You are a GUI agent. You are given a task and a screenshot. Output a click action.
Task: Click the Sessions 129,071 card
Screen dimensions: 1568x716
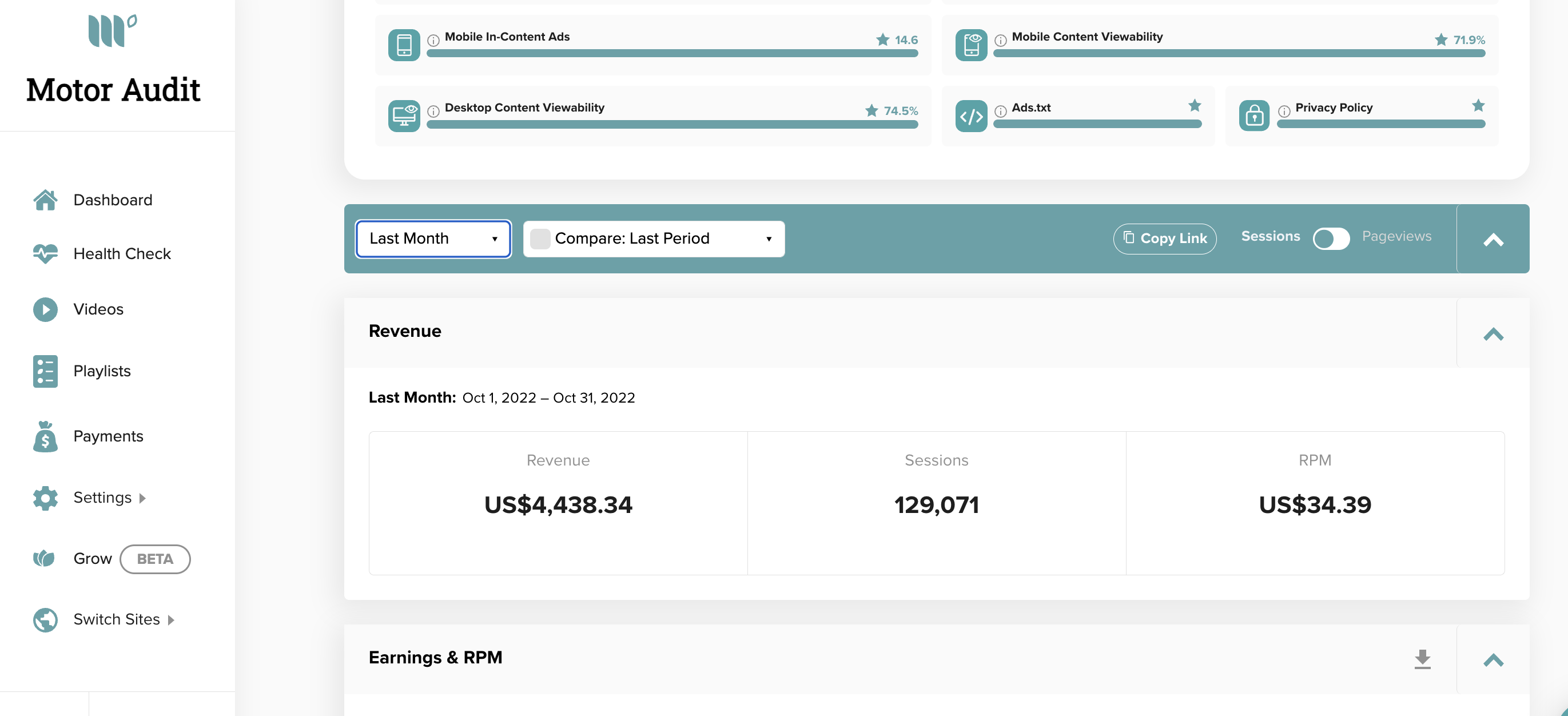point(936,503)
